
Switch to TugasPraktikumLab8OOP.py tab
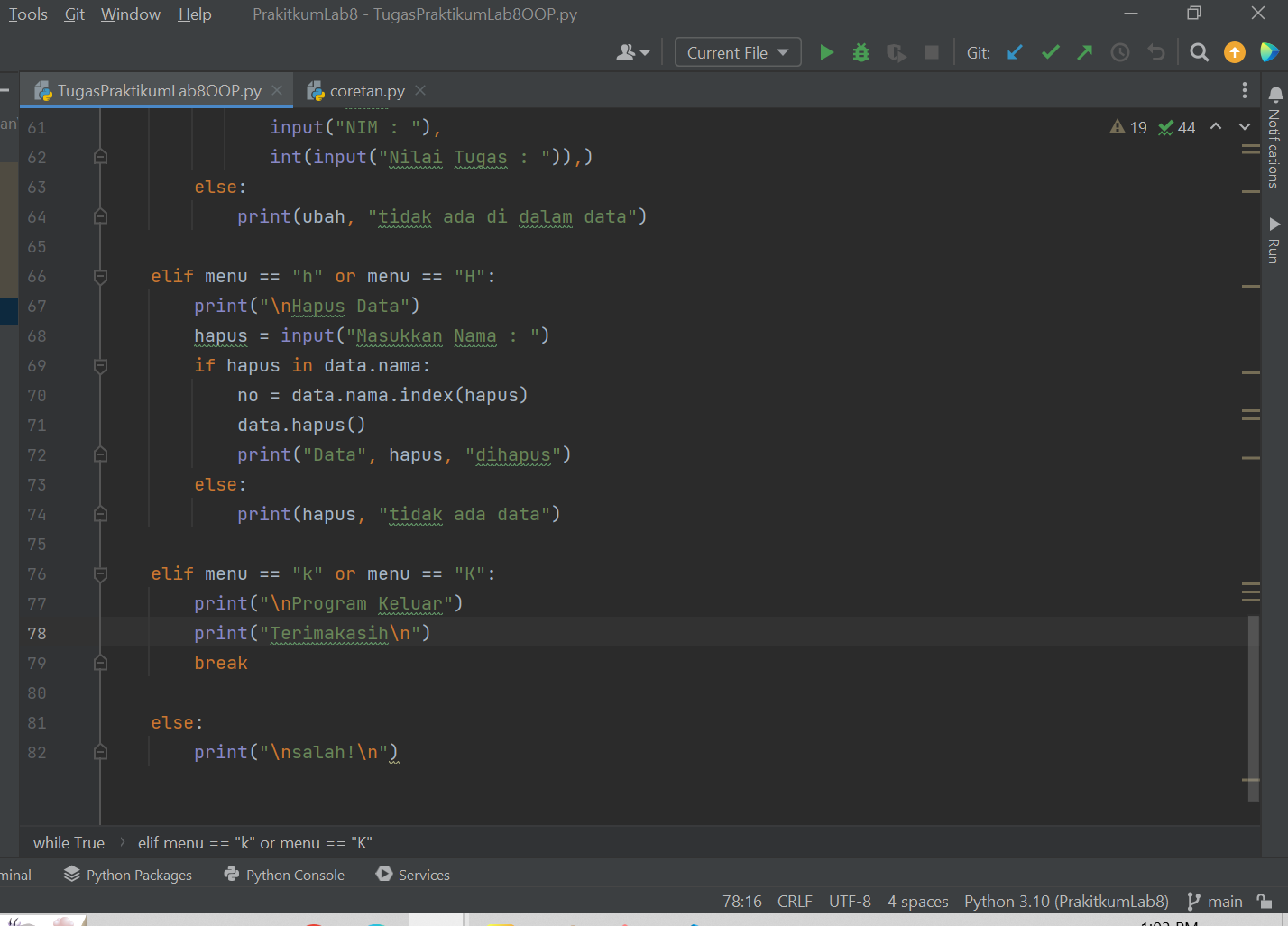(159, 90)
